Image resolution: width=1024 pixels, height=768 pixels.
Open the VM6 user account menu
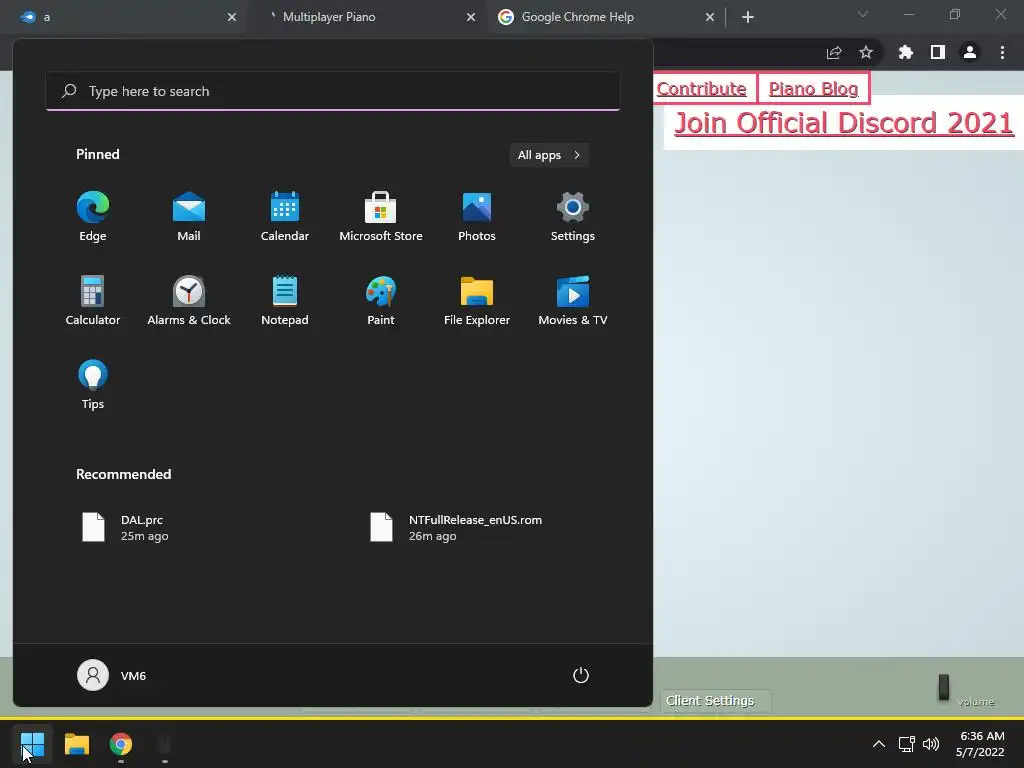pyautogui.click(x=112, y=675)
